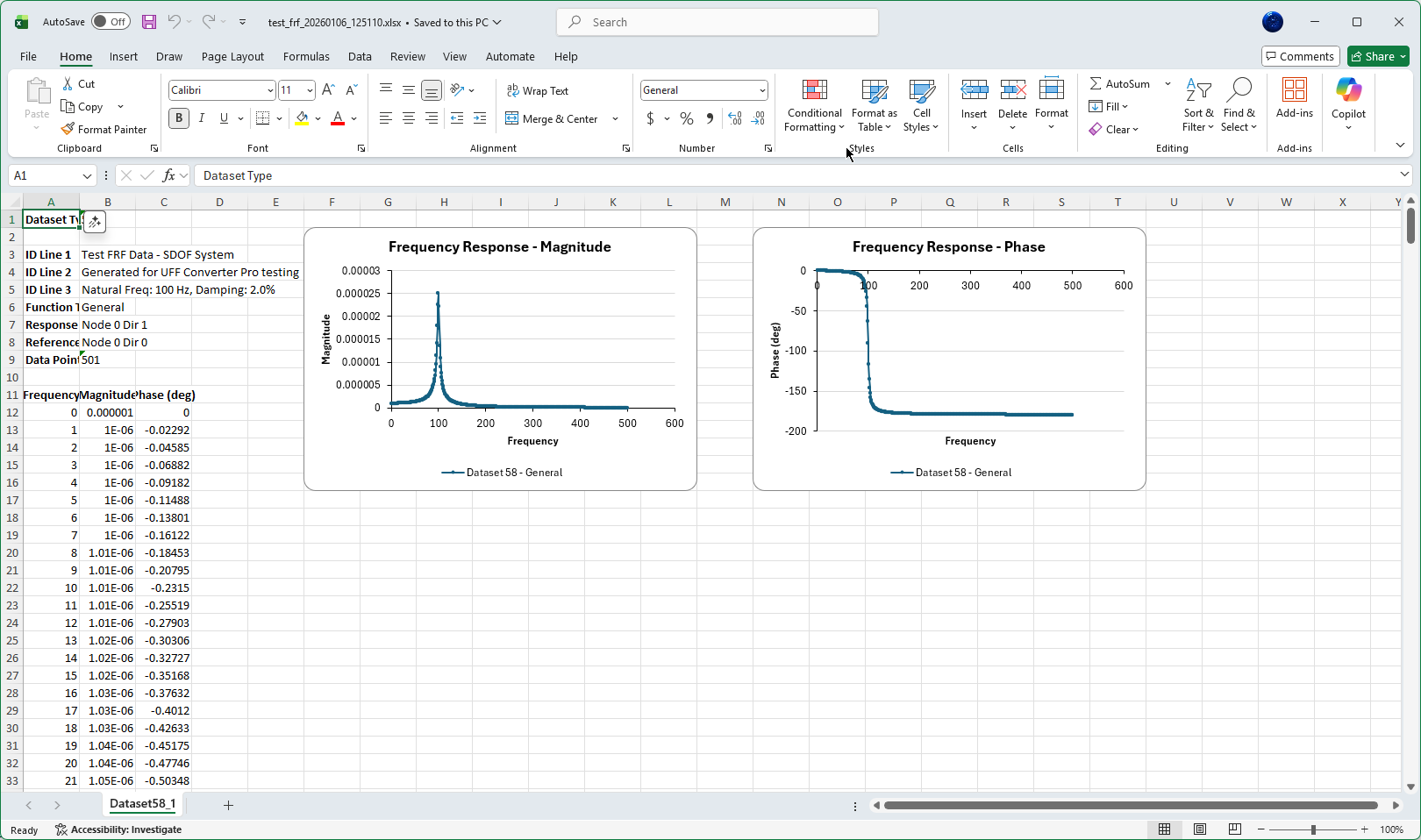Switch to the Formulas ribbon tab

point(306,56)
